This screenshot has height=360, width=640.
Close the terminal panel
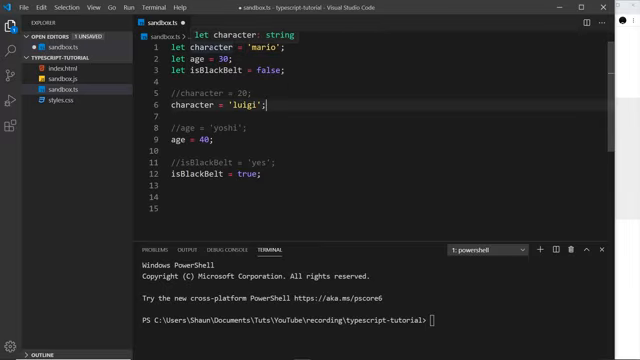pos(602,249)
